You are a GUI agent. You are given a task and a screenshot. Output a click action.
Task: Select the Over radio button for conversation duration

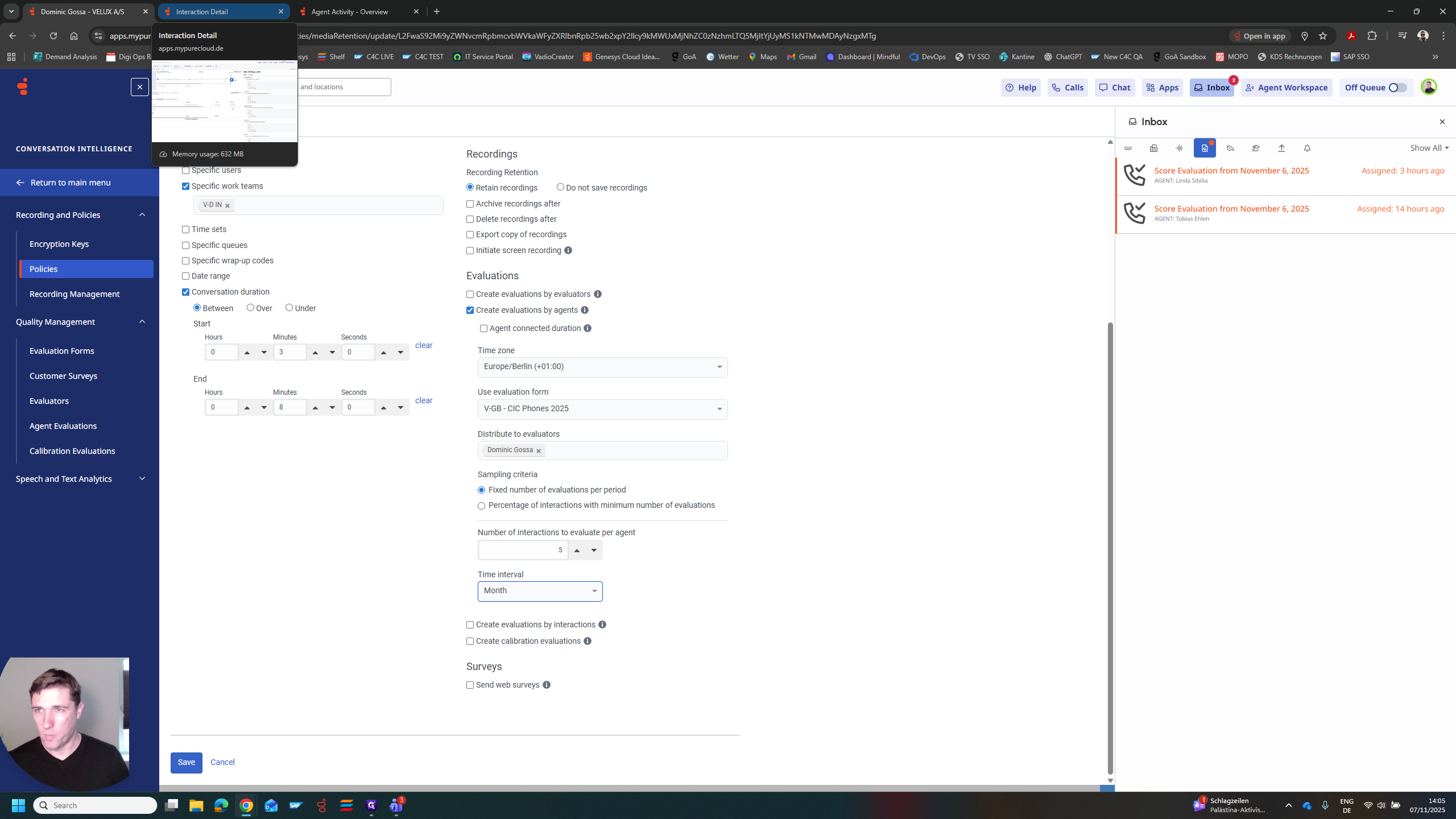tap(250, 308)
